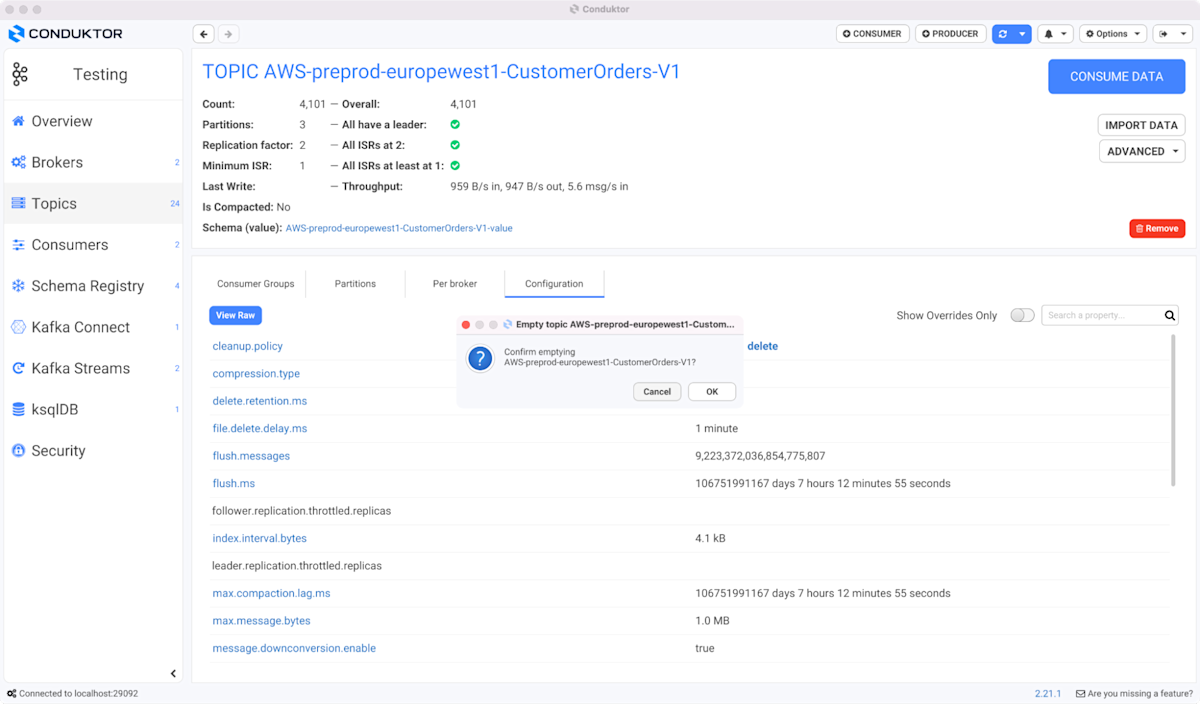The width and height of the screenshot is (1200, 704).
Task: Click the compression.type property link
Action: coord(256,374)
